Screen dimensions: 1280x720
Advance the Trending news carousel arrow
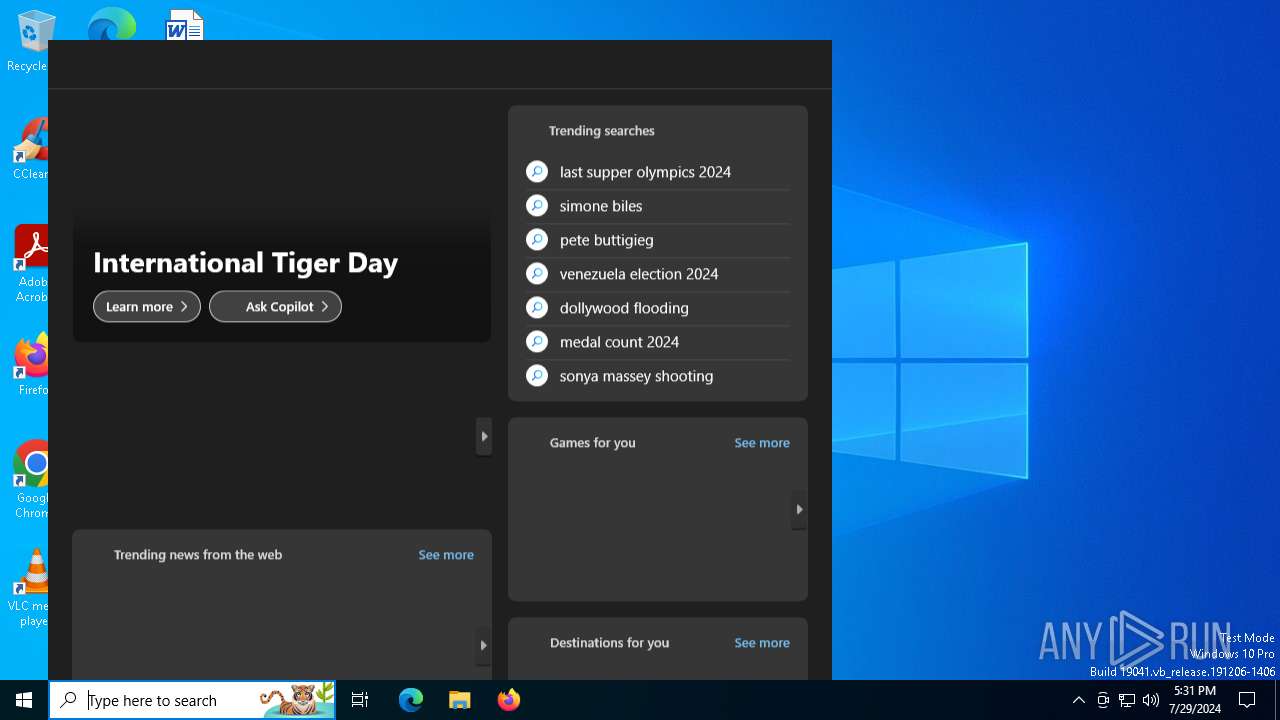click(x=484, y=646)
